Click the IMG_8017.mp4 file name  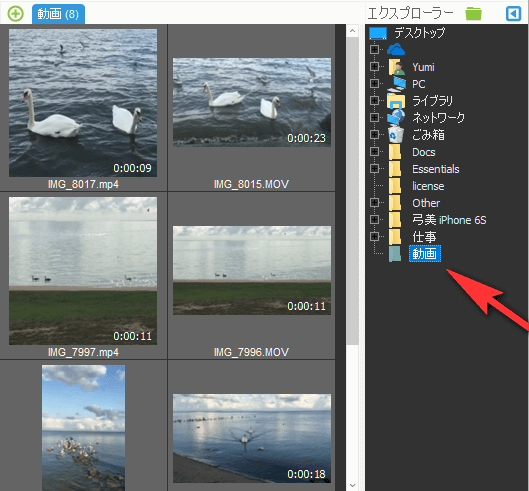click(83, 184)
